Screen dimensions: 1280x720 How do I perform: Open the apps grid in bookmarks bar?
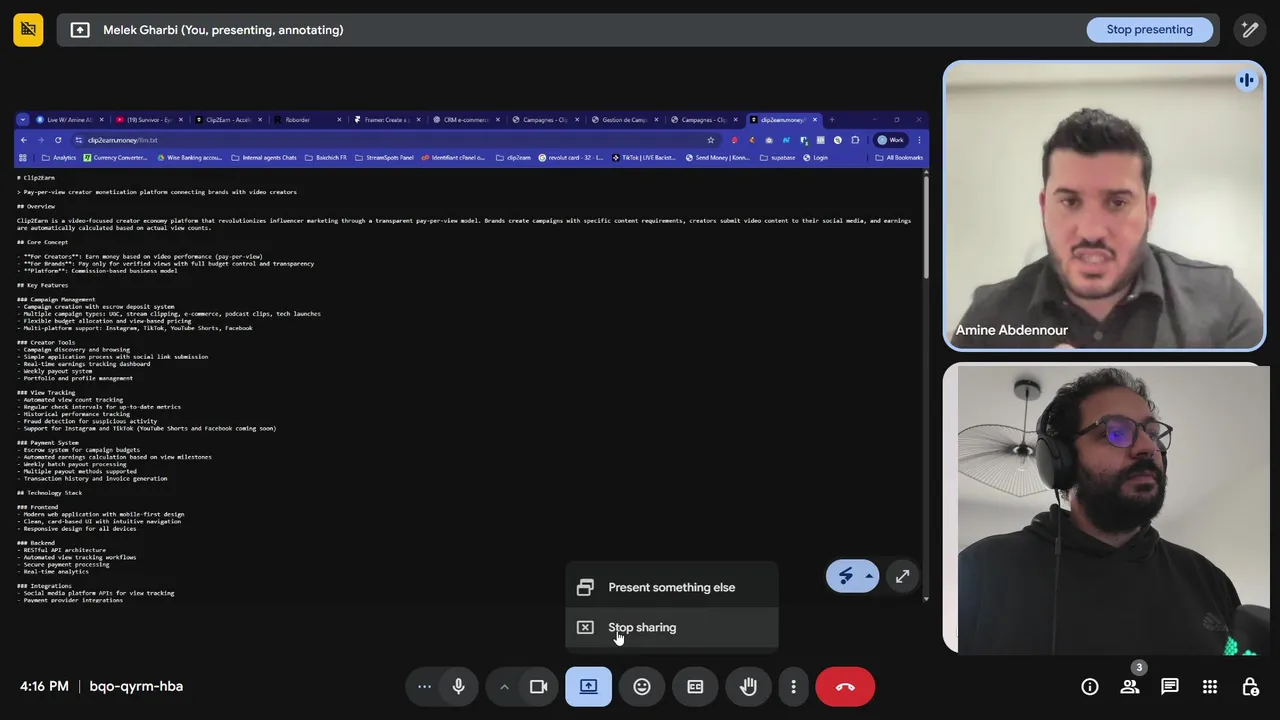23,158
